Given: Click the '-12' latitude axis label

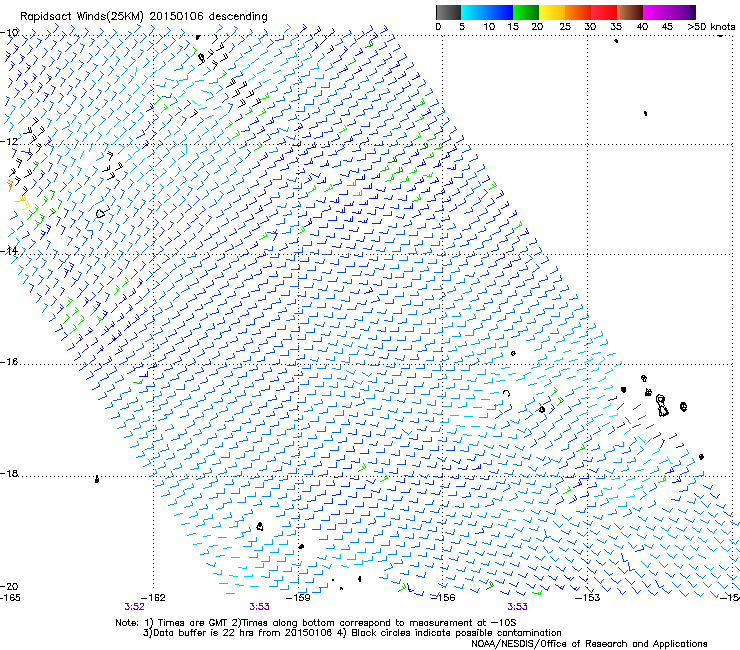Looking at the screenshot, I should [x=8, y=141].
